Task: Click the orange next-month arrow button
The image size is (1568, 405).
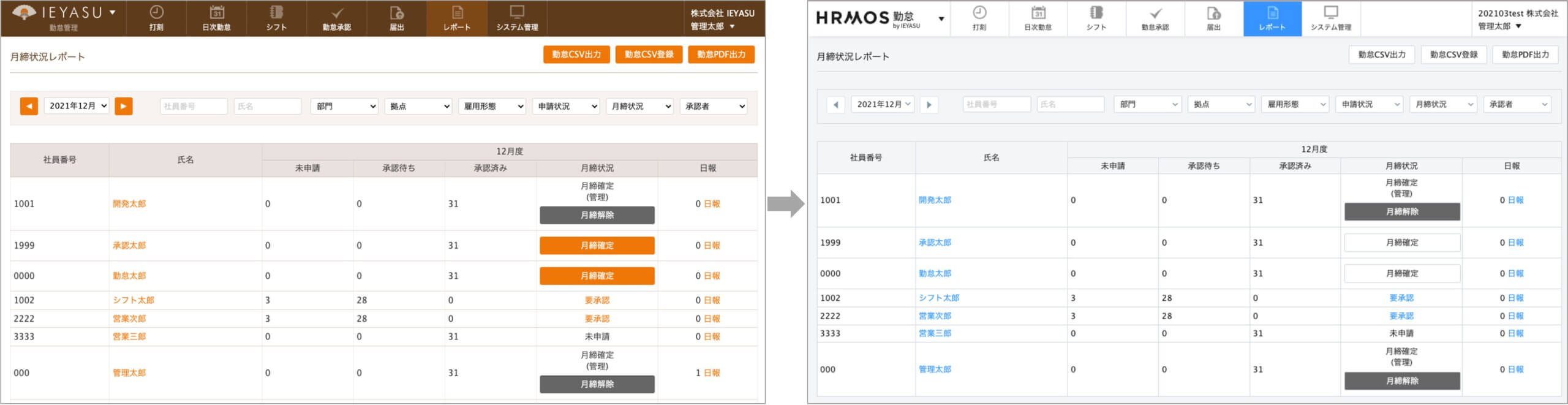Action: (124, 106)
